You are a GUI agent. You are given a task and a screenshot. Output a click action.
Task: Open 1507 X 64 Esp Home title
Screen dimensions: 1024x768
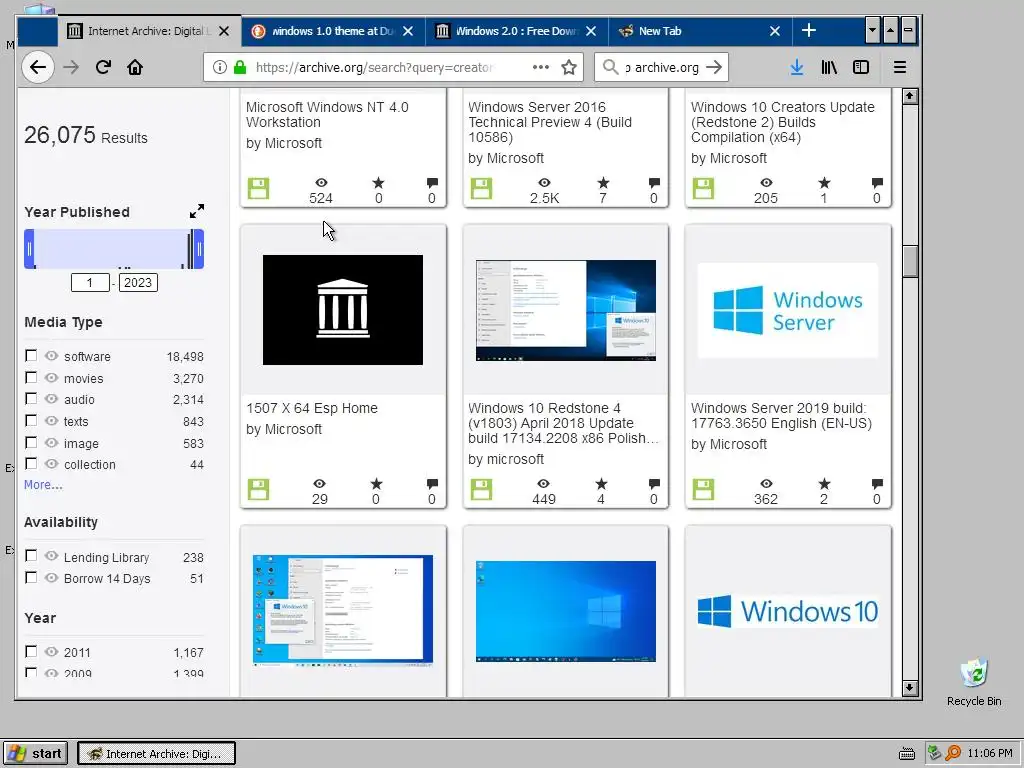click(x=312, y=408)
